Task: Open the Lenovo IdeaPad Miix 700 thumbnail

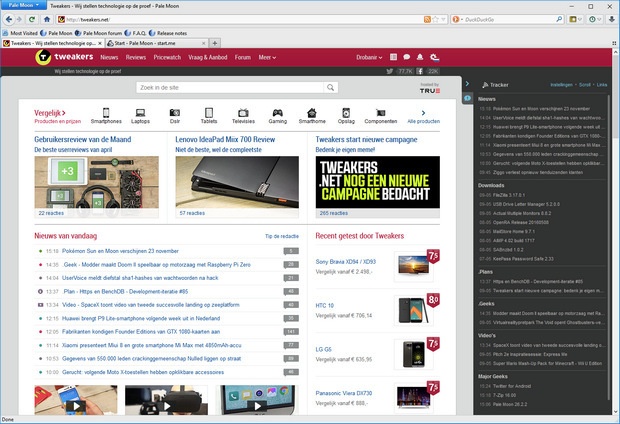Action: click(237, 182)
